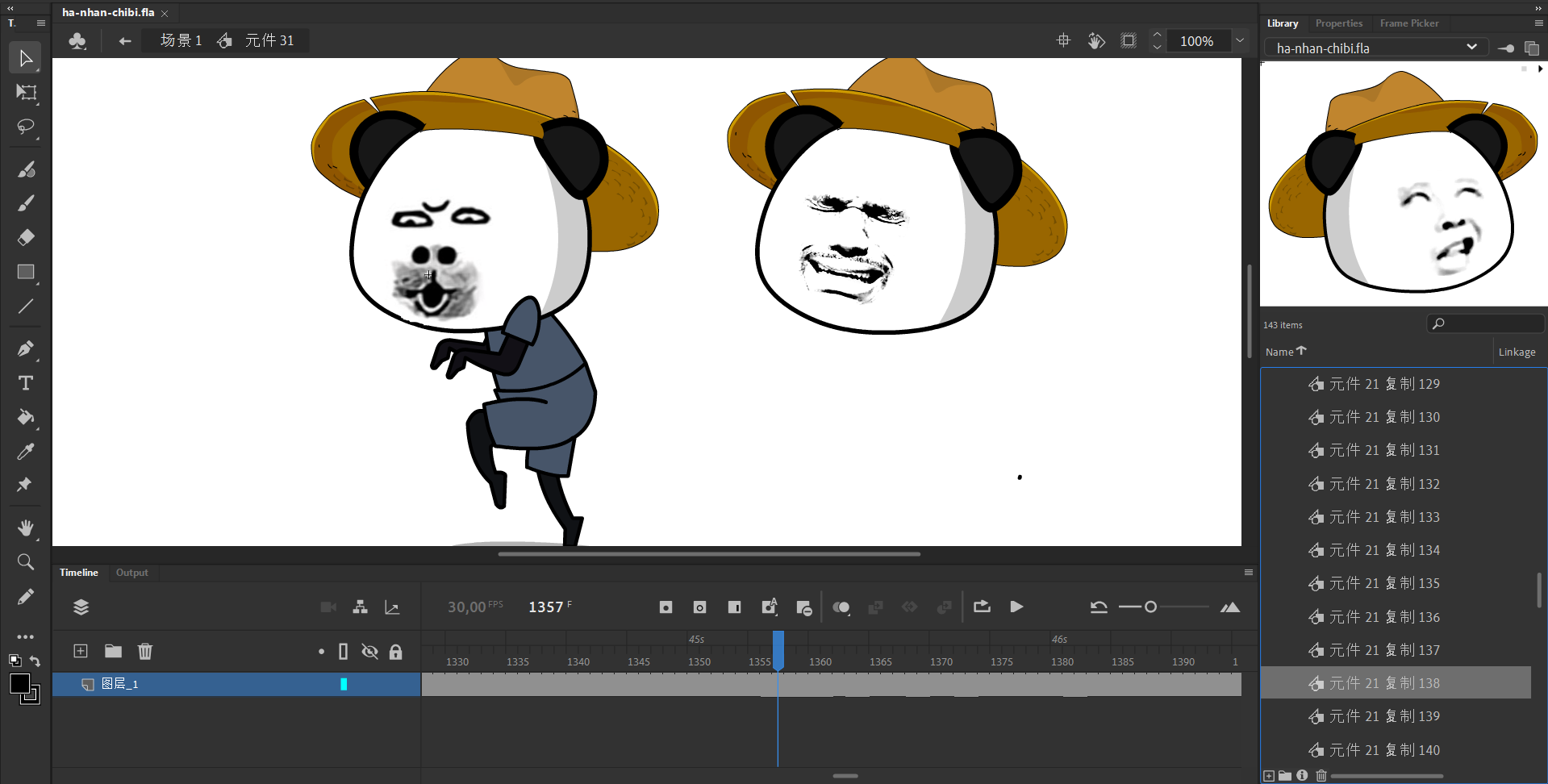
Task: Toggle show or hide all layers
Action: coord(369,652)
